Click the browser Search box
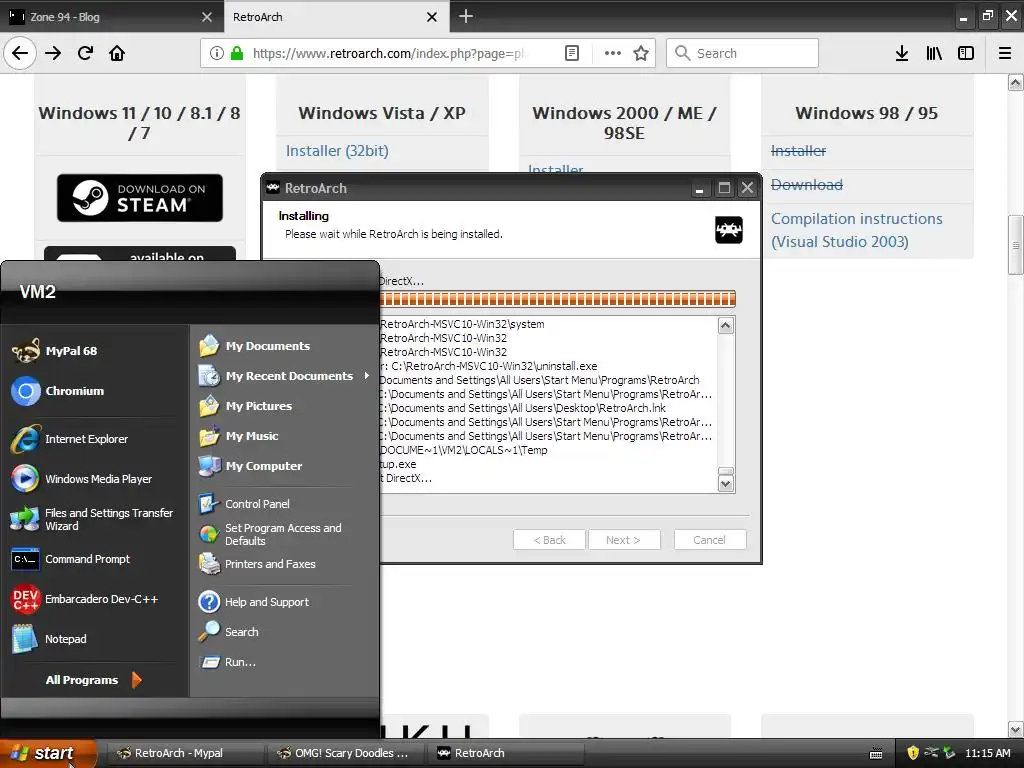The height and width of the screenshot is (768, 1024). click(743, 53)
